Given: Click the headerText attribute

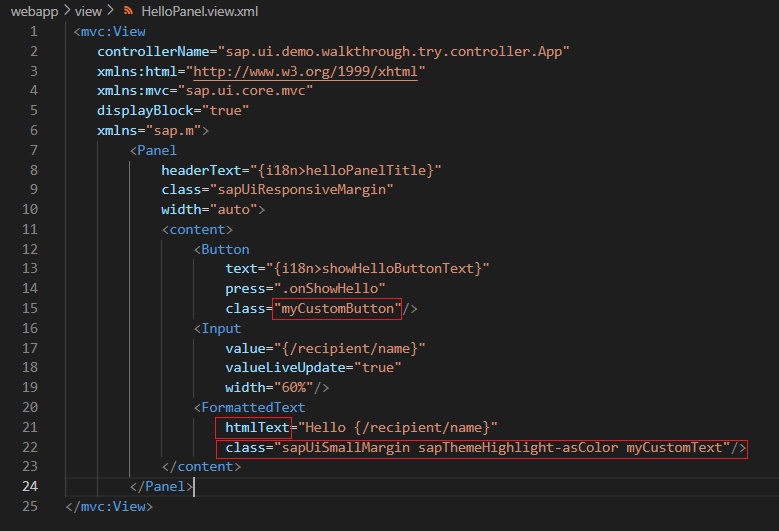Looking at the screenshot, I should (x=201, y=170).
